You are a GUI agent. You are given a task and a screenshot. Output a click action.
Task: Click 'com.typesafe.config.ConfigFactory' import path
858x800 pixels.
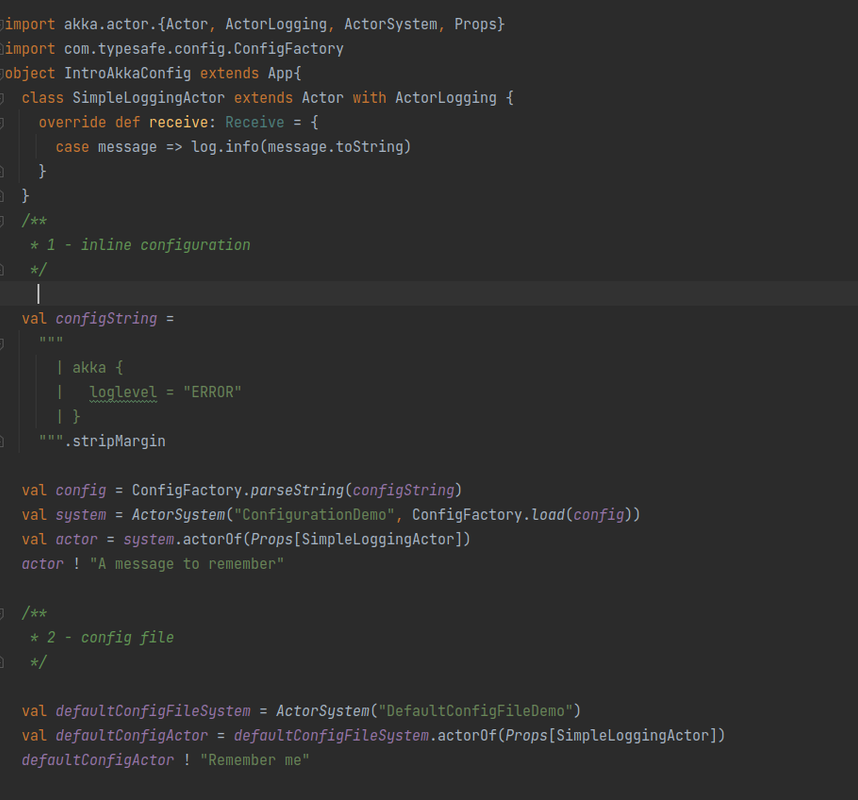point(204,49)
